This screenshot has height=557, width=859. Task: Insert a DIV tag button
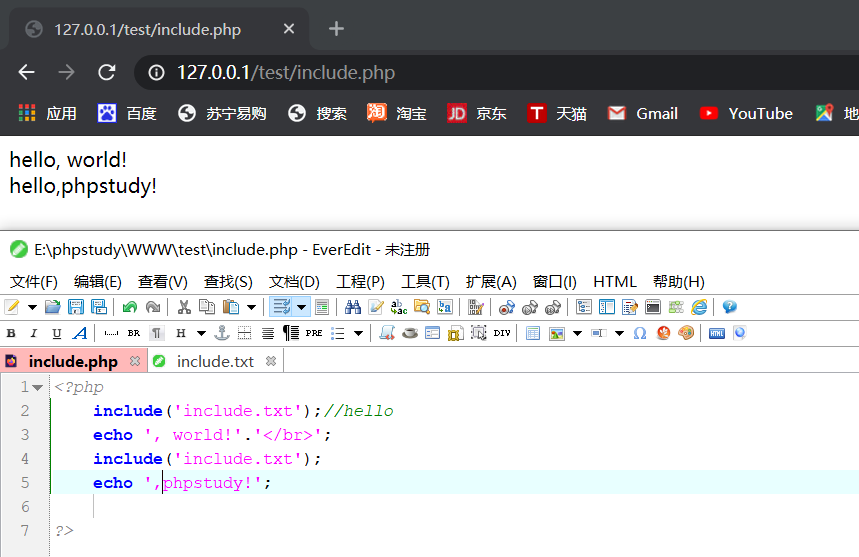502,333
